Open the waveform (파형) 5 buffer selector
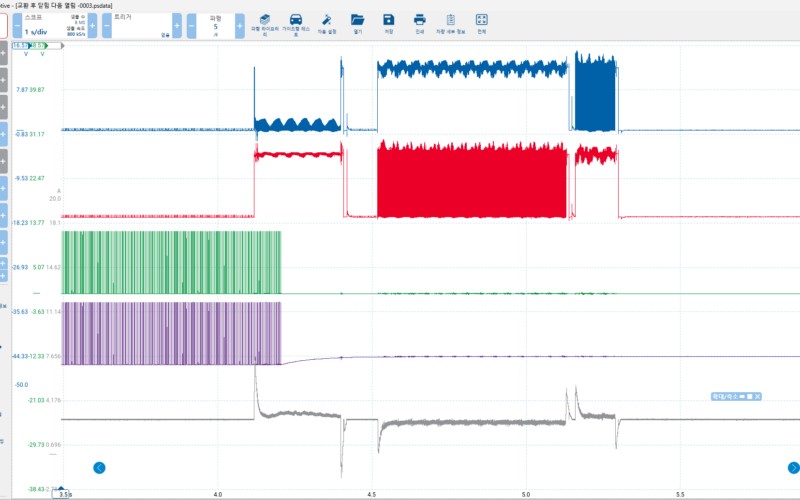800x500 pixels. click(215, 26)
